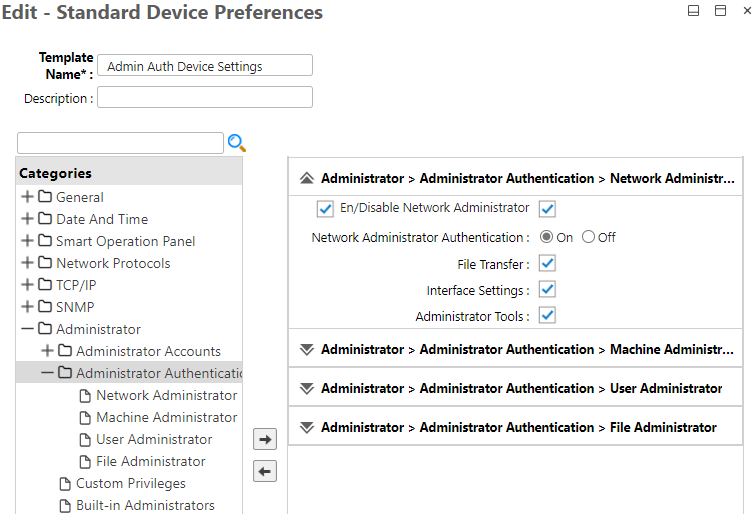Screen dimensions: 752x514
Task: Toggle the Interface Settings checkbox
Action: point(547,290)
